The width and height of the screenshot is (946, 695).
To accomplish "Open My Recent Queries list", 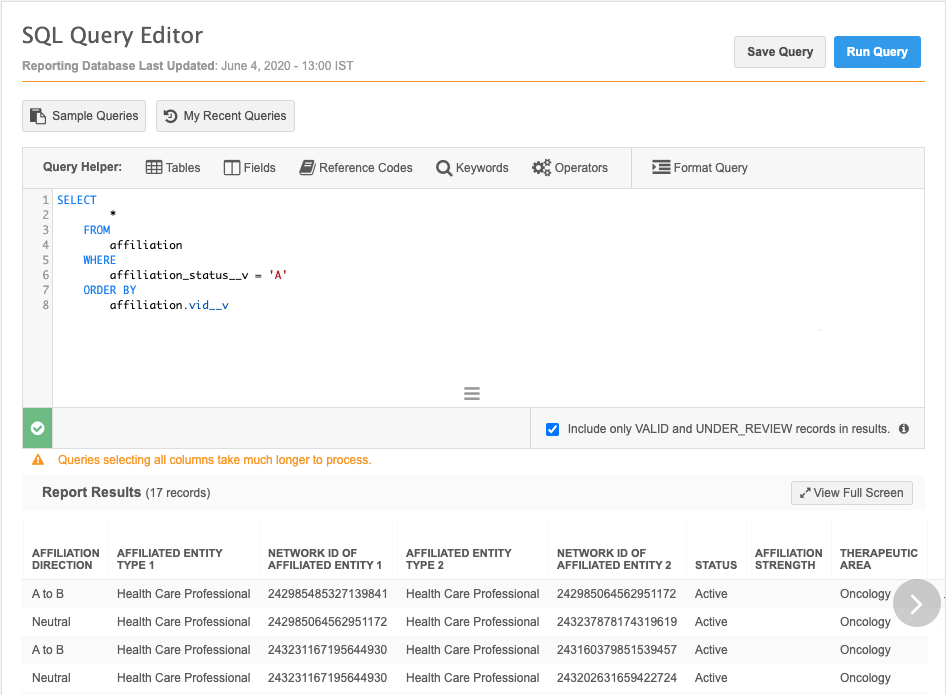I will 225,116.
